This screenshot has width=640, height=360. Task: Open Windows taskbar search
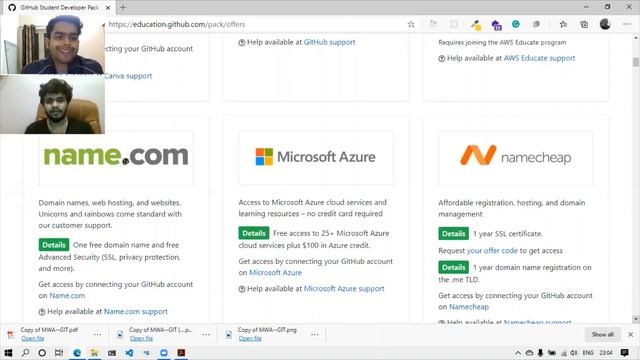[x=25, y=353]
